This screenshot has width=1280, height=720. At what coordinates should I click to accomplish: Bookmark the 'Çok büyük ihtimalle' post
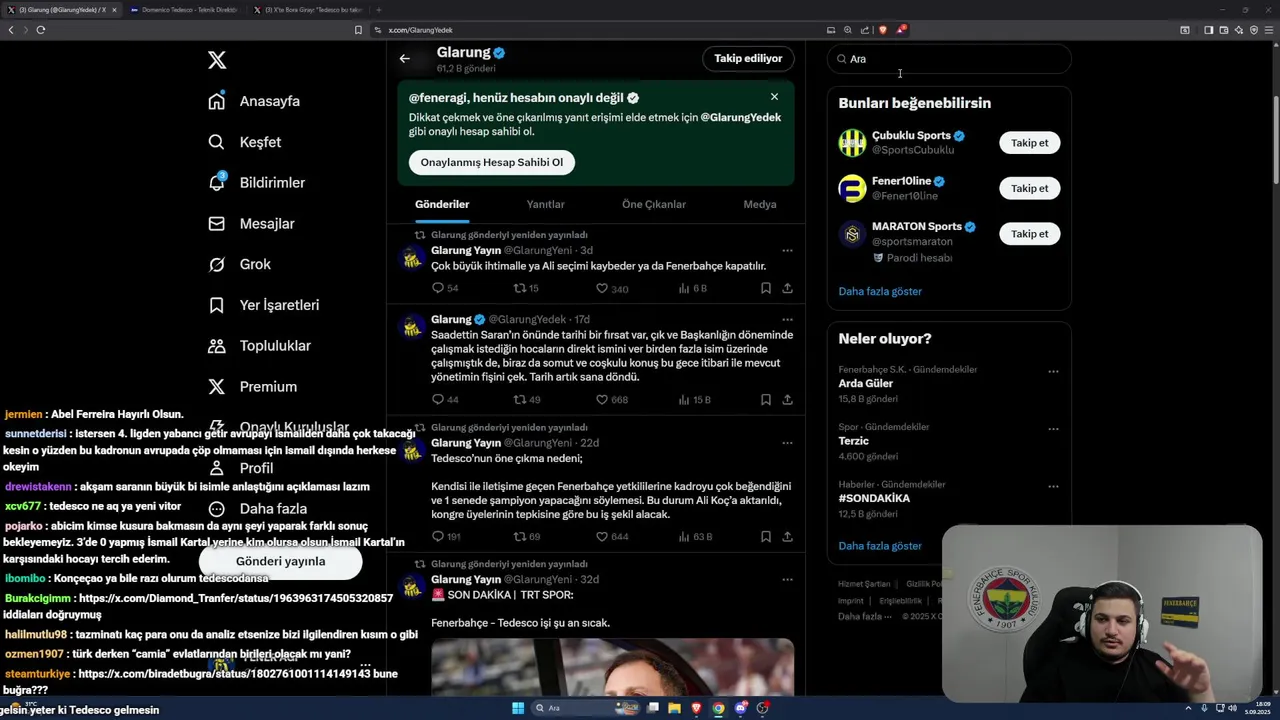point(765,288)
